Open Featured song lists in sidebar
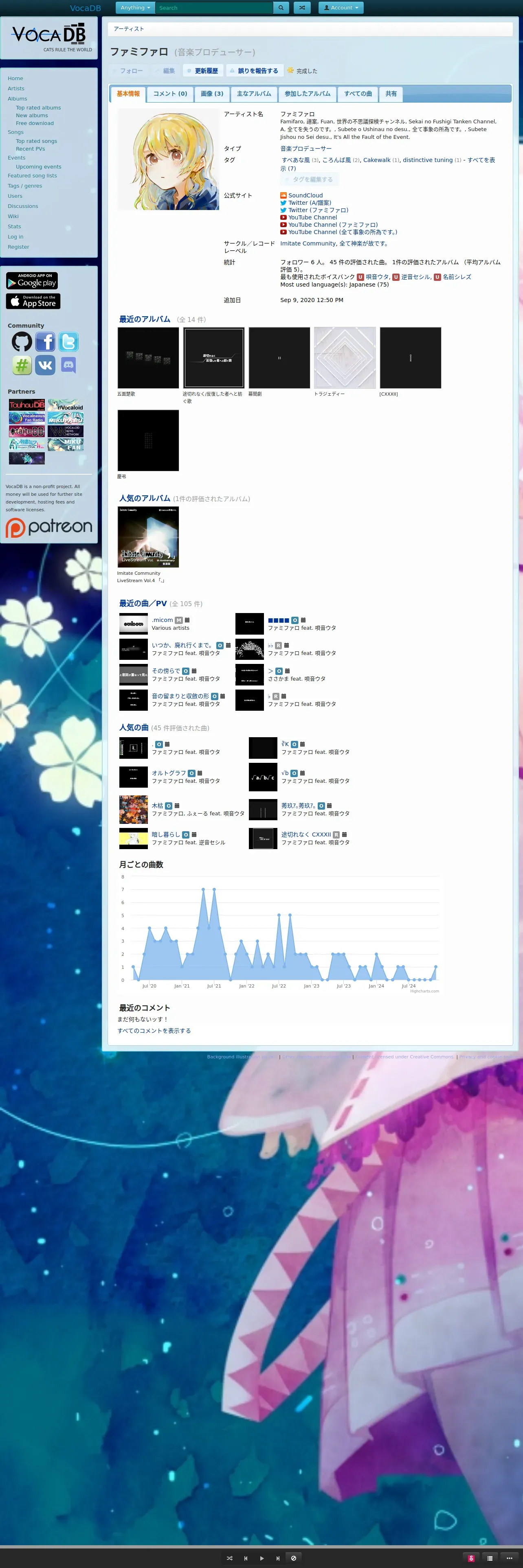 pos(32,176)
